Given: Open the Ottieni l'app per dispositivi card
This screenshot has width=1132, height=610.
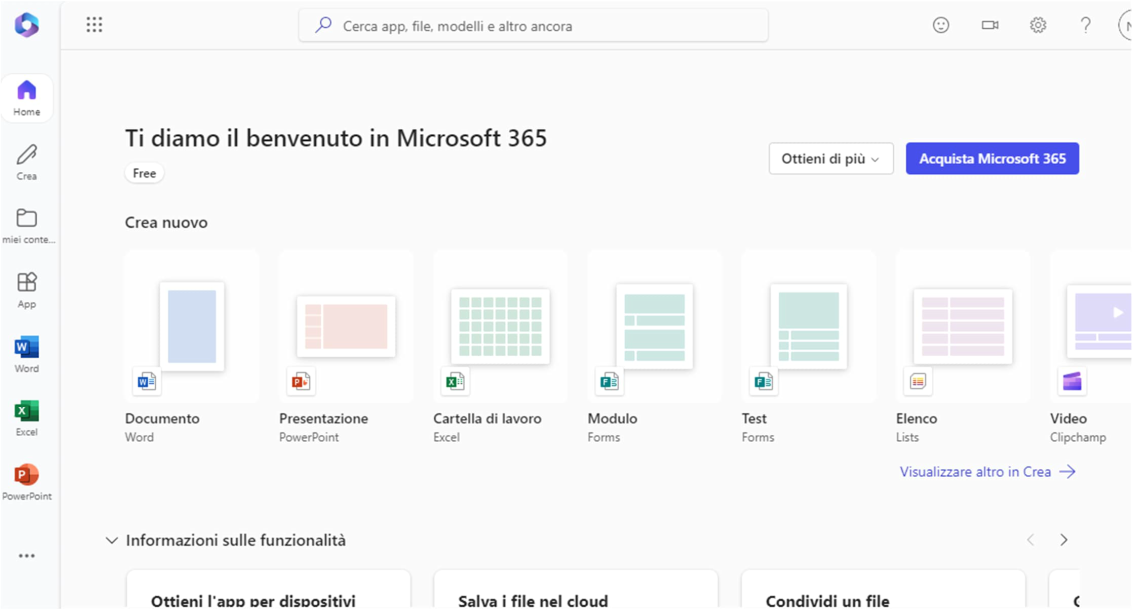Looking at the screenshot, I should pyautogui.click(x=269, y=590).
